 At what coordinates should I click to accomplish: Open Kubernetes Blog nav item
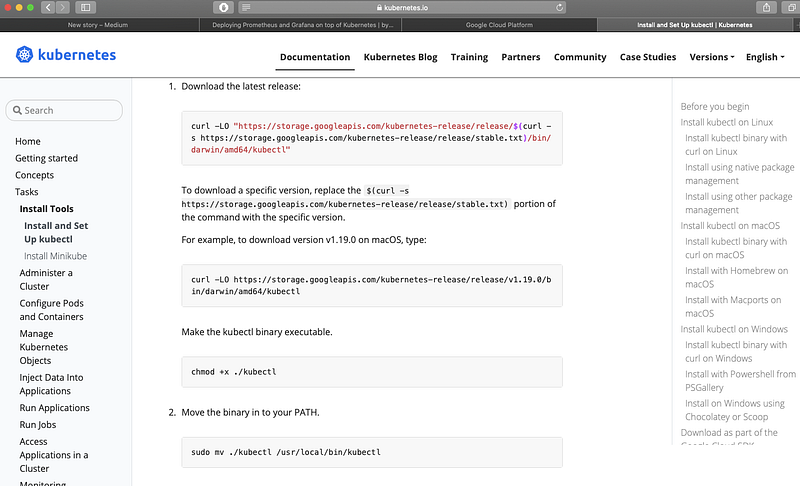tap(401, 57)
